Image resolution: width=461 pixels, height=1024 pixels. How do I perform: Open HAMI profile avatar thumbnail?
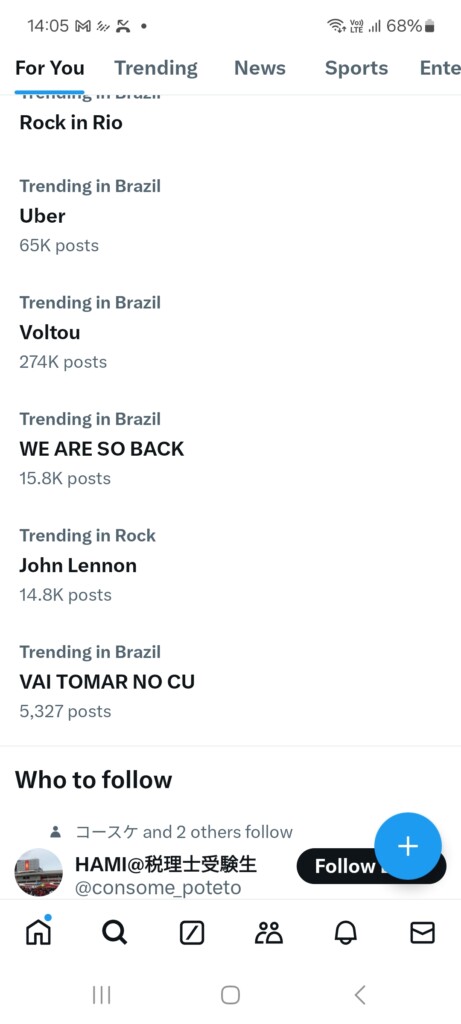[x=39, y=872]
